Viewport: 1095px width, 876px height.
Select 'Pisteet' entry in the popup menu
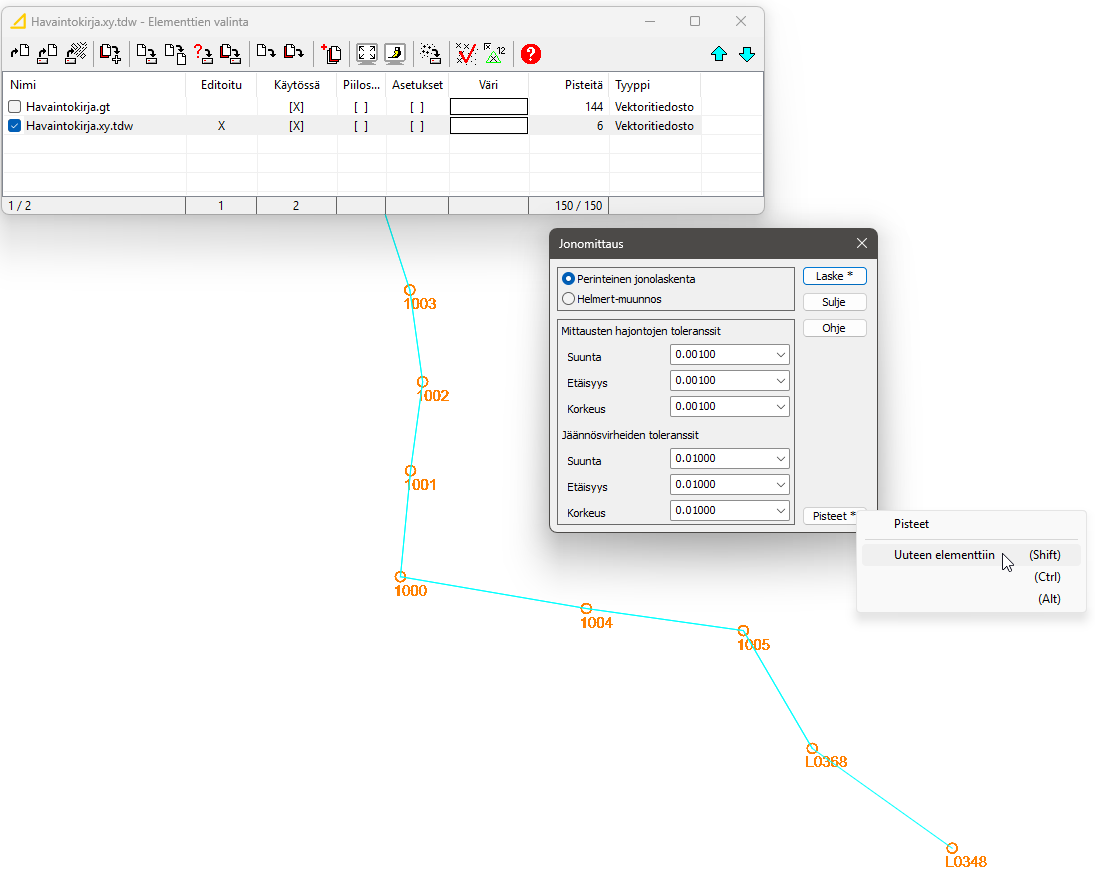tap(911, 524)
